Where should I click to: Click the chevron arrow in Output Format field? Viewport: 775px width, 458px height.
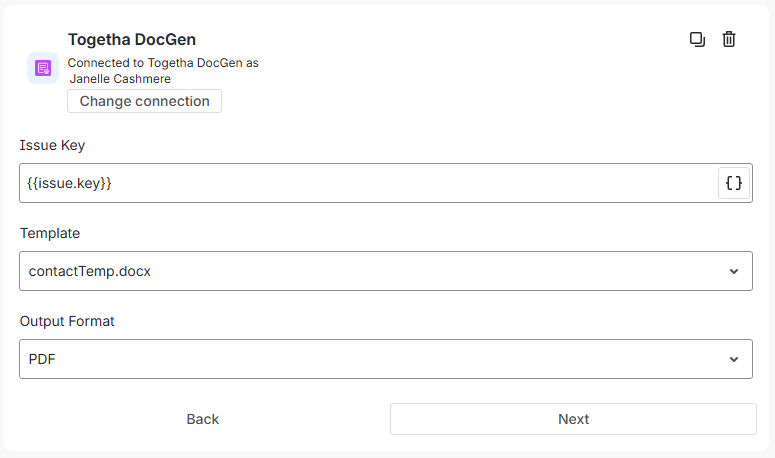[x=734, y=359]
